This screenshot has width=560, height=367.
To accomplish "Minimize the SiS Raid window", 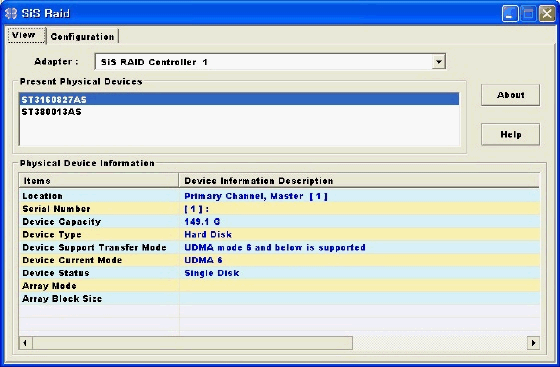I will click(x=510, y=14).
